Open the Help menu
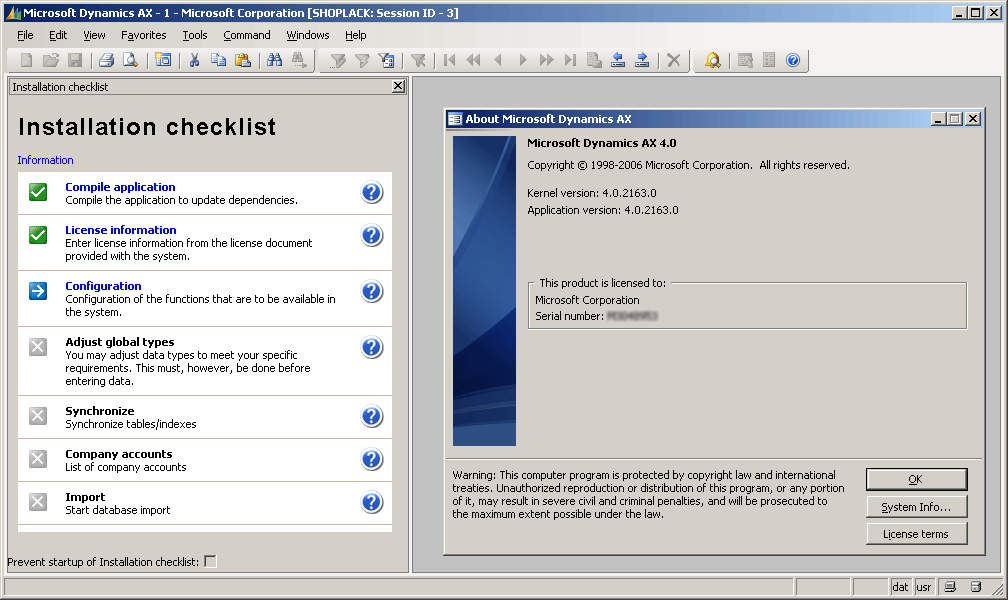 (356, 35)
